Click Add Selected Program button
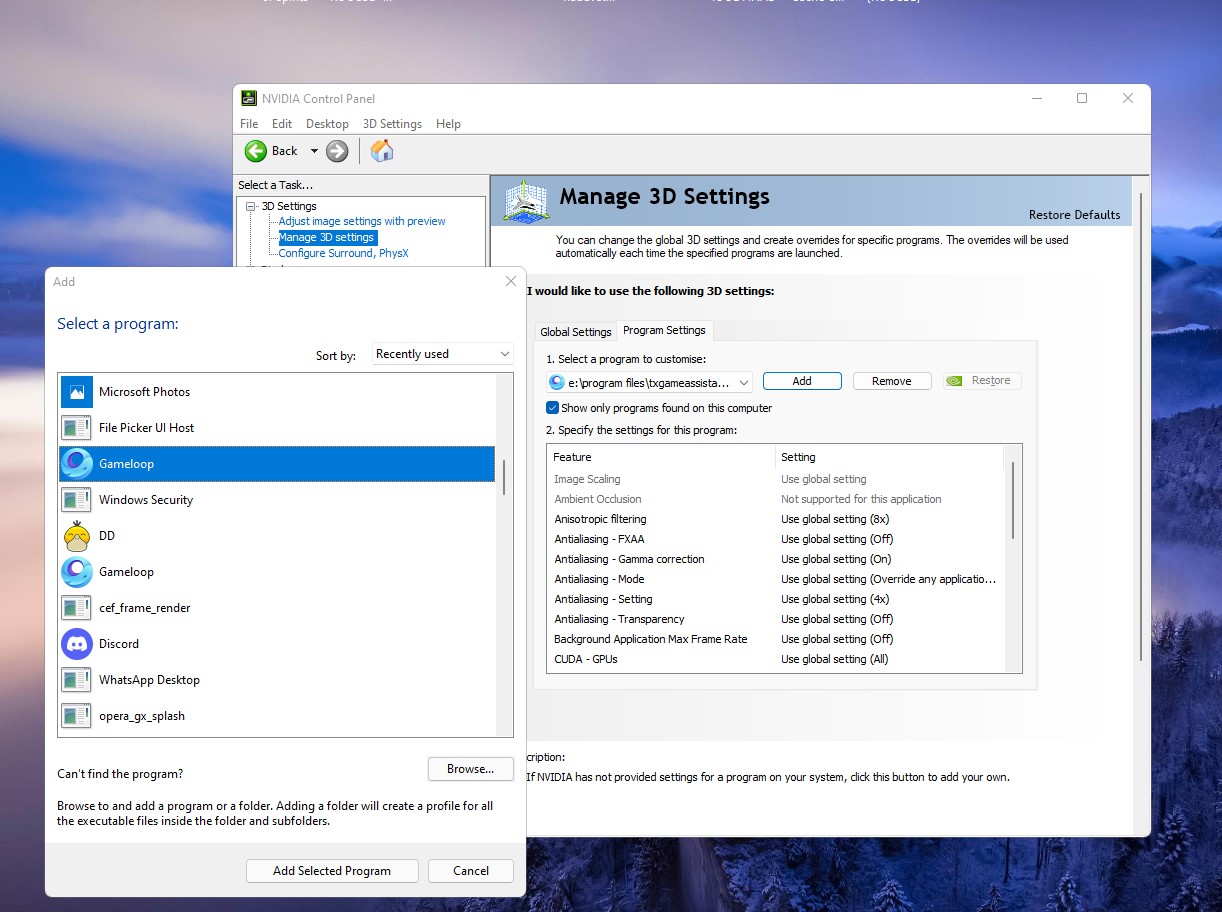 point(332,871)
